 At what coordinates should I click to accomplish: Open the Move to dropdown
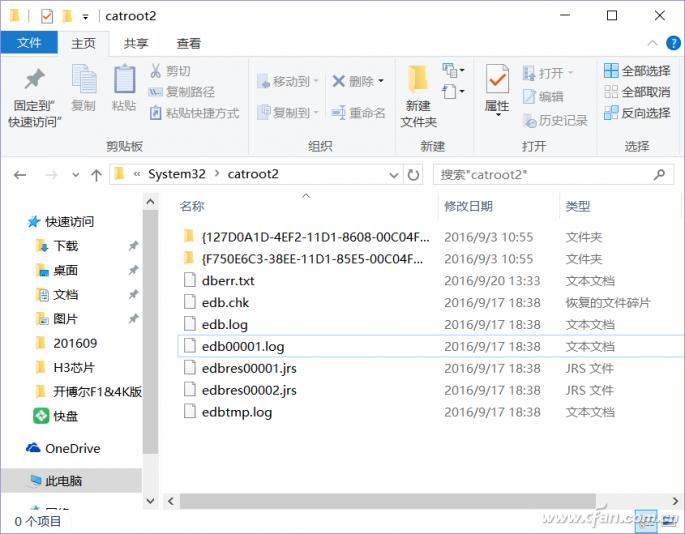click(x=288, y=81)
